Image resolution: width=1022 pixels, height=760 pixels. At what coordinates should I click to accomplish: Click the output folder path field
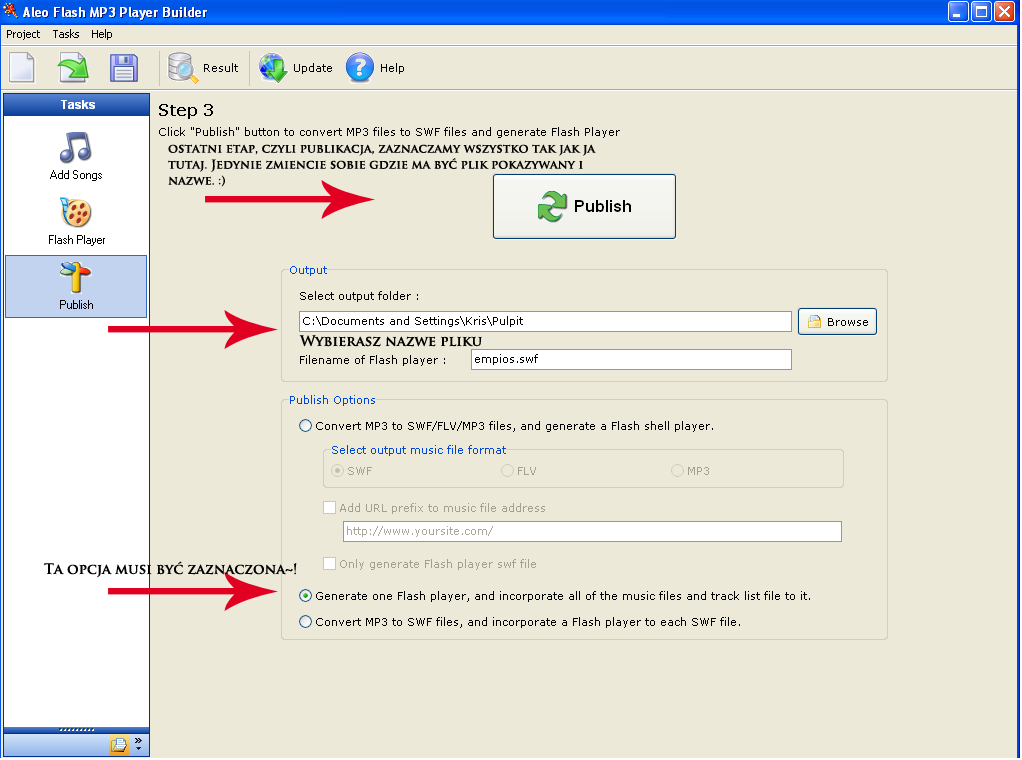(545, 321)
